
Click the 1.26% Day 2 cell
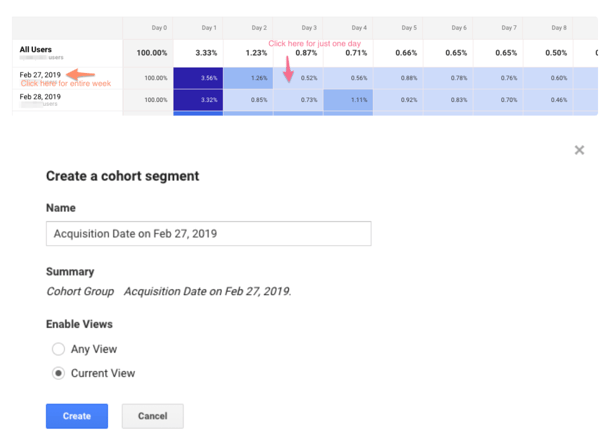point(248,78)
